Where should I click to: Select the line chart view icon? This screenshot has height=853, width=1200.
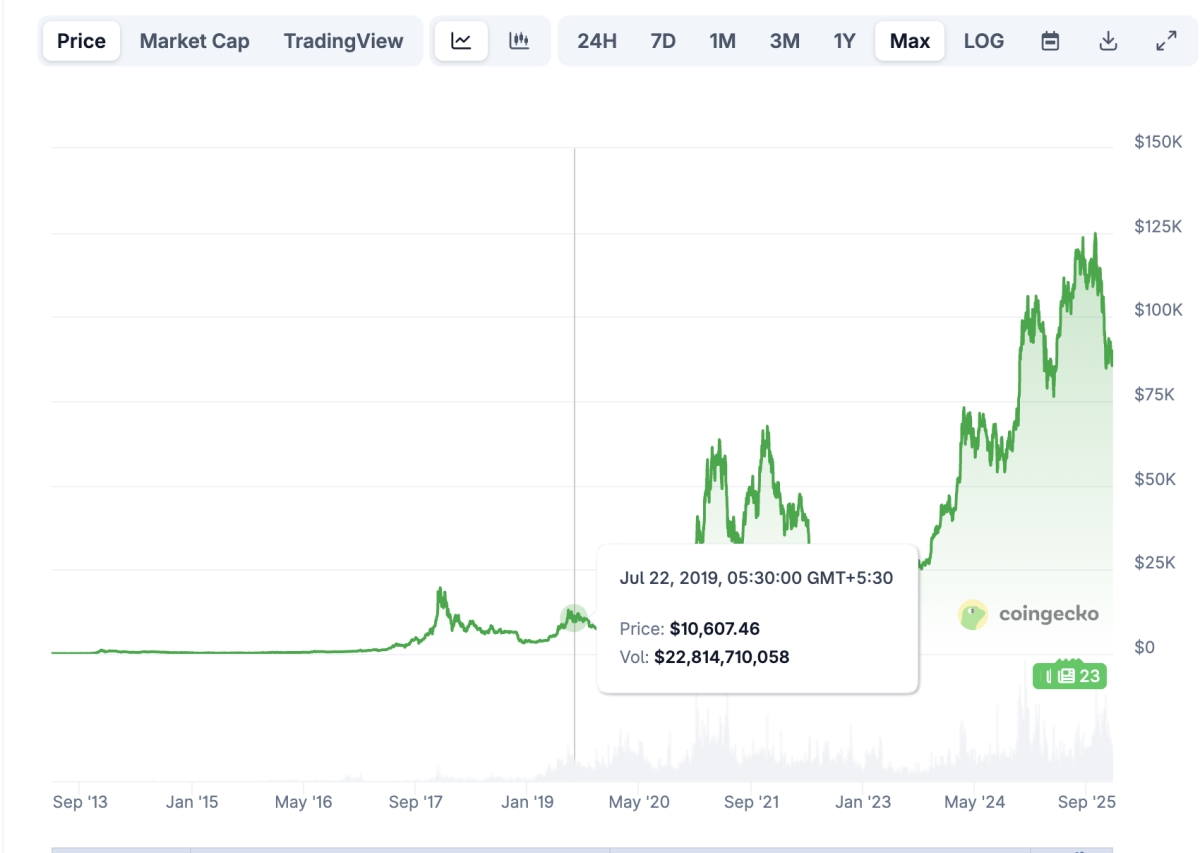pyautogui.click(x=461, y=41)
